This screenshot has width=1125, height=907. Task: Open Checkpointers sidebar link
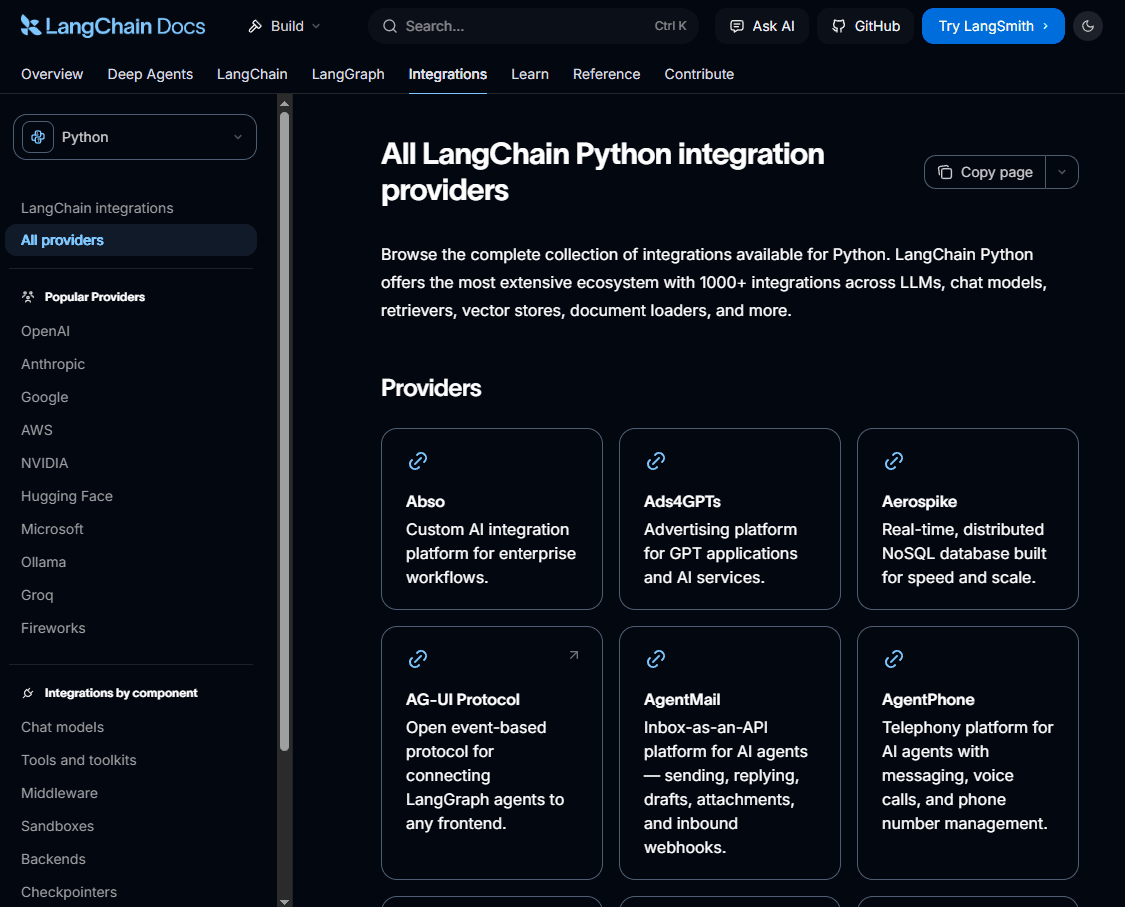click(x=69, y=893)
